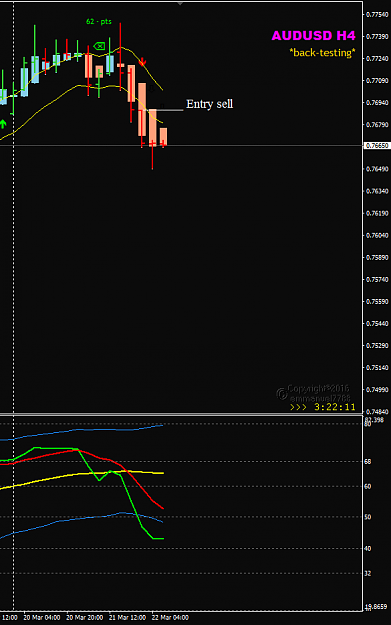
Task: Click price scale value 0.77090
Action: 377,81
